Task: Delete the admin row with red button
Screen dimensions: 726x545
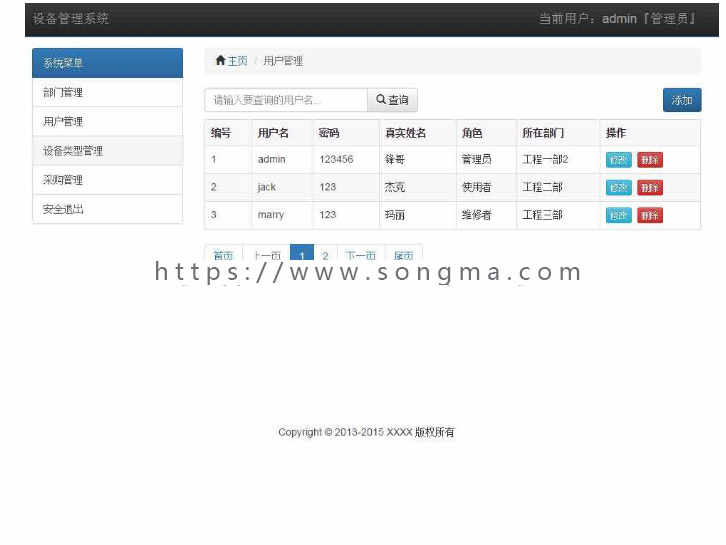Action: pos(650,160)
